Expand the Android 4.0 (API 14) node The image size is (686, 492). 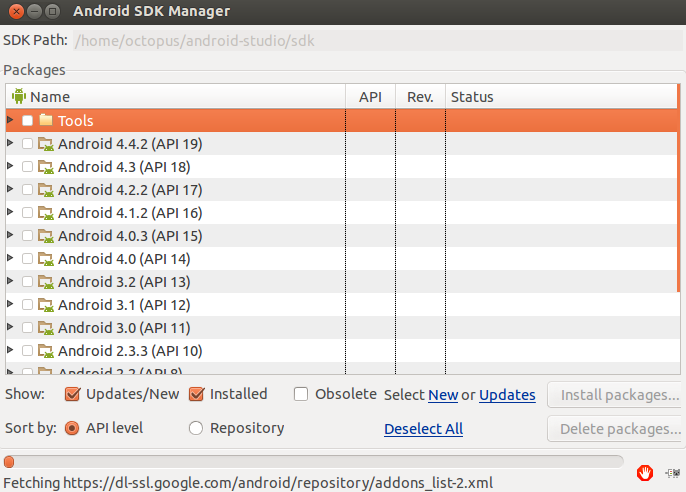click(x=10, y=258)
